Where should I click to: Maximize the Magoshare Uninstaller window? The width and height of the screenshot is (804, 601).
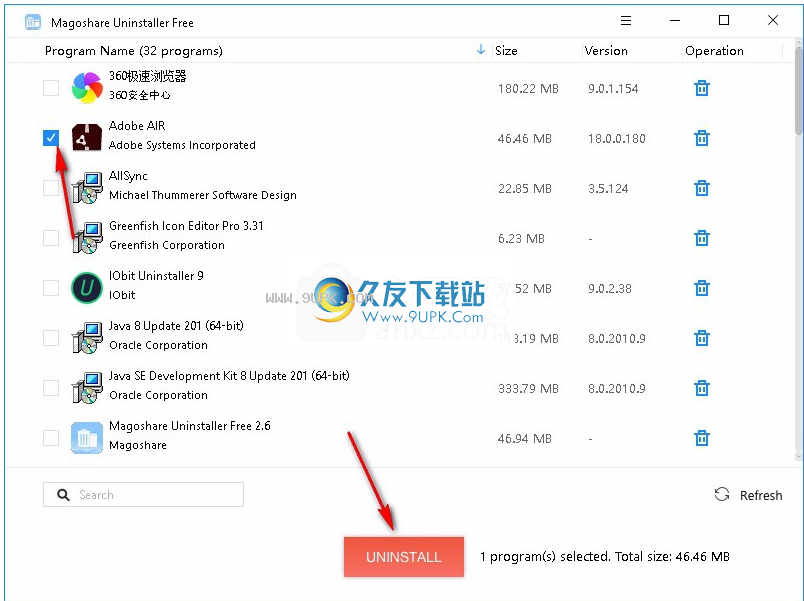(724, 20)
